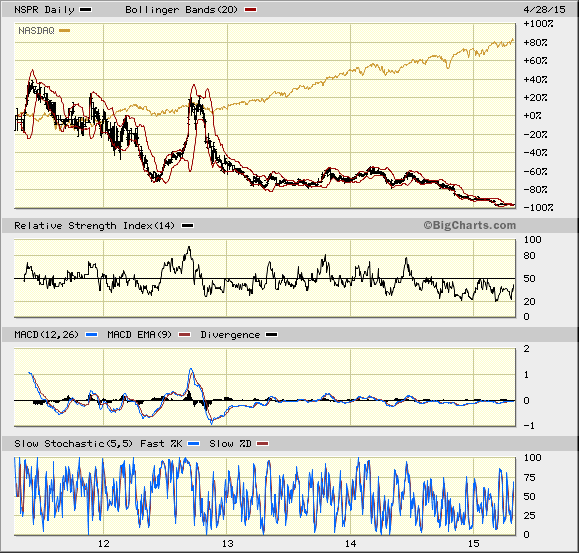Click the Fast %K legend label
Image resolution: width=579 pixels, height=553 pixels.
(161, 444)
